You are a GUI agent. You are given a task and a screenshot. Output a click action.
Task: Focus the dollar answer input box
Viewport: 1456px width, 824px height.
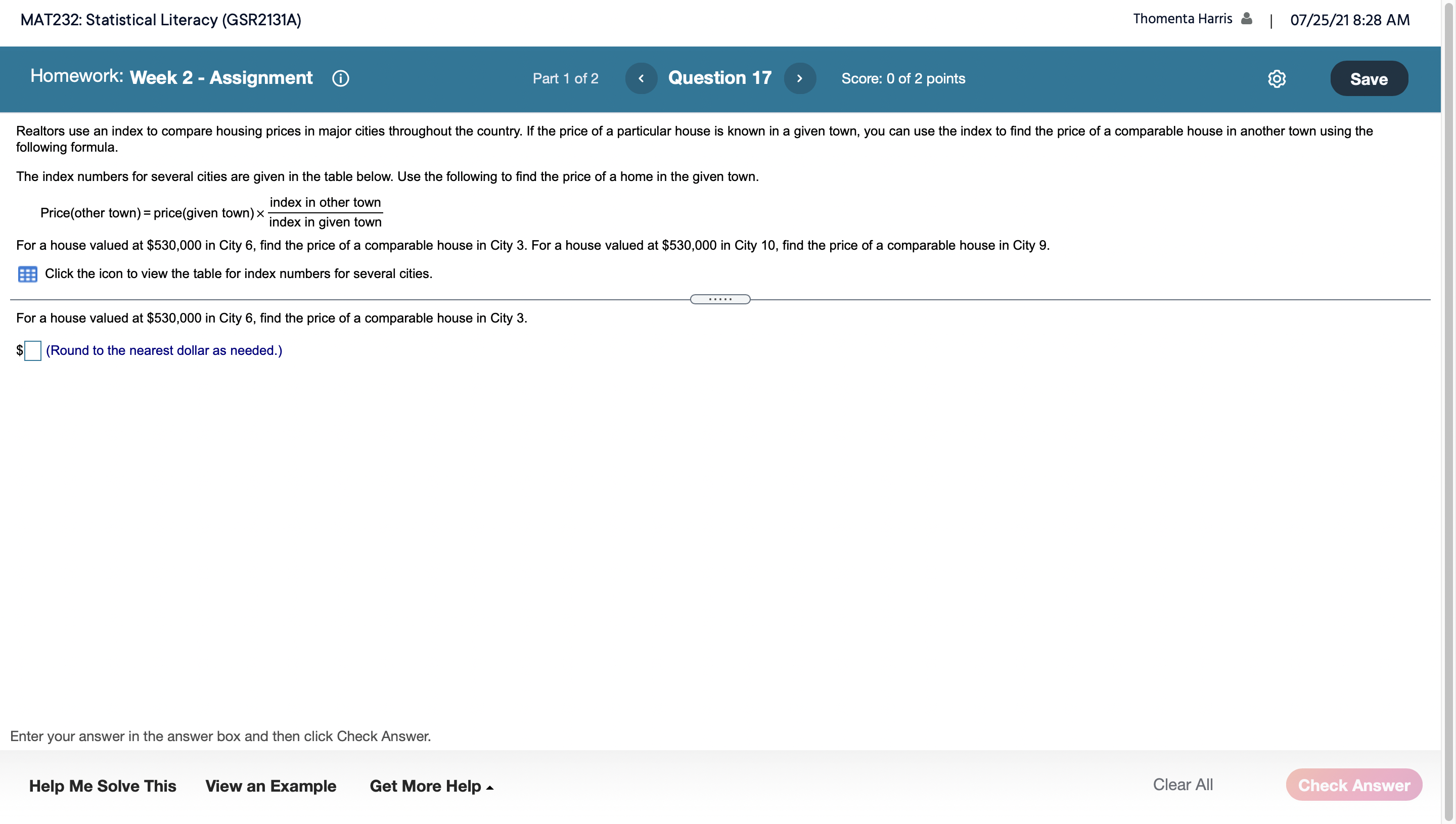click(33, 350)
